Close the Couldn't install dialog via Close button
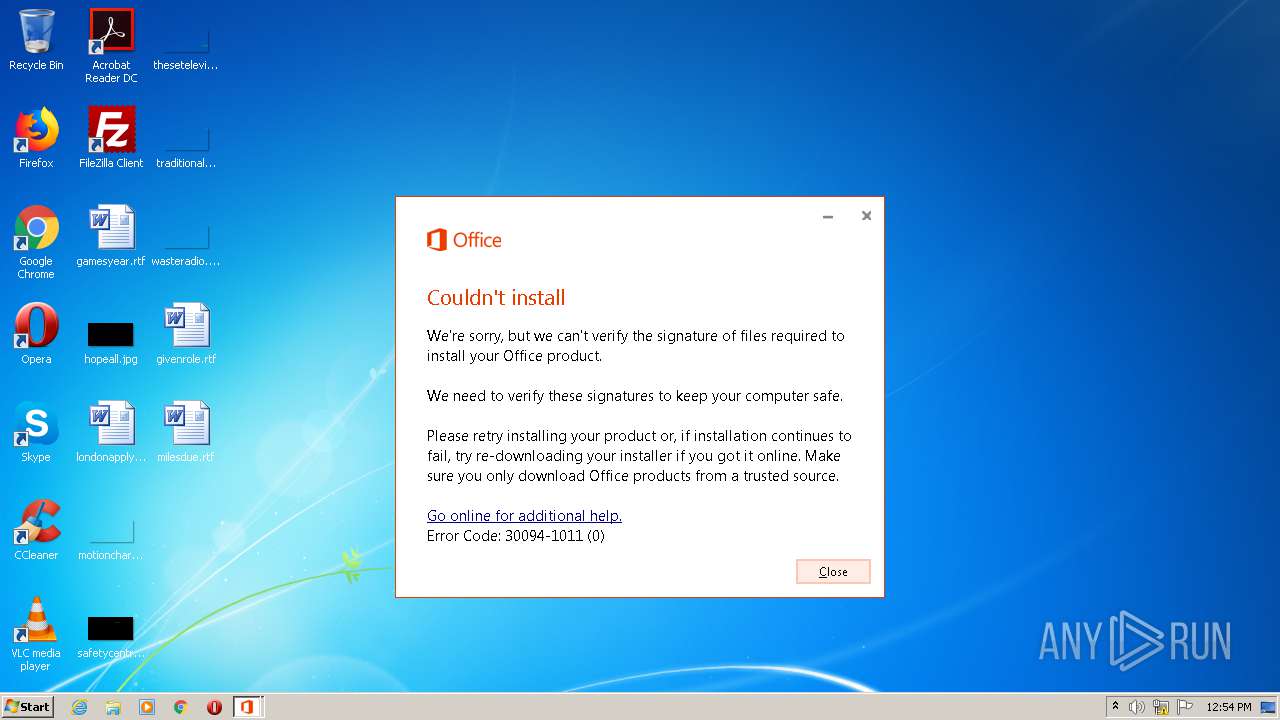The height and width of the screenshot is (720, 1280). (x=833, y=572)
